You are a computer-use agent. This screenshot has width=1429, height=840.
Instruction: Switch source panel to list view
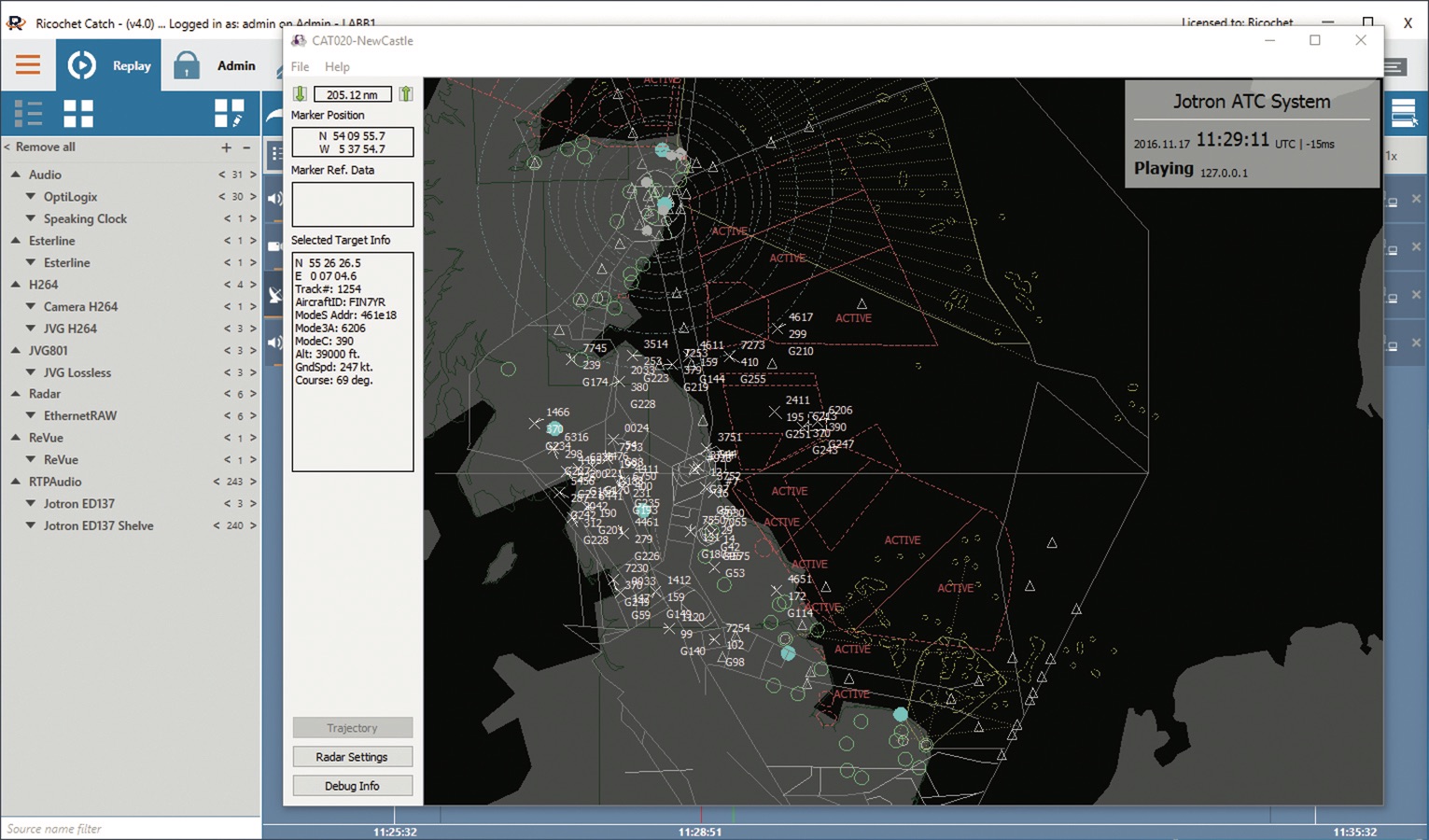(28, 114)
